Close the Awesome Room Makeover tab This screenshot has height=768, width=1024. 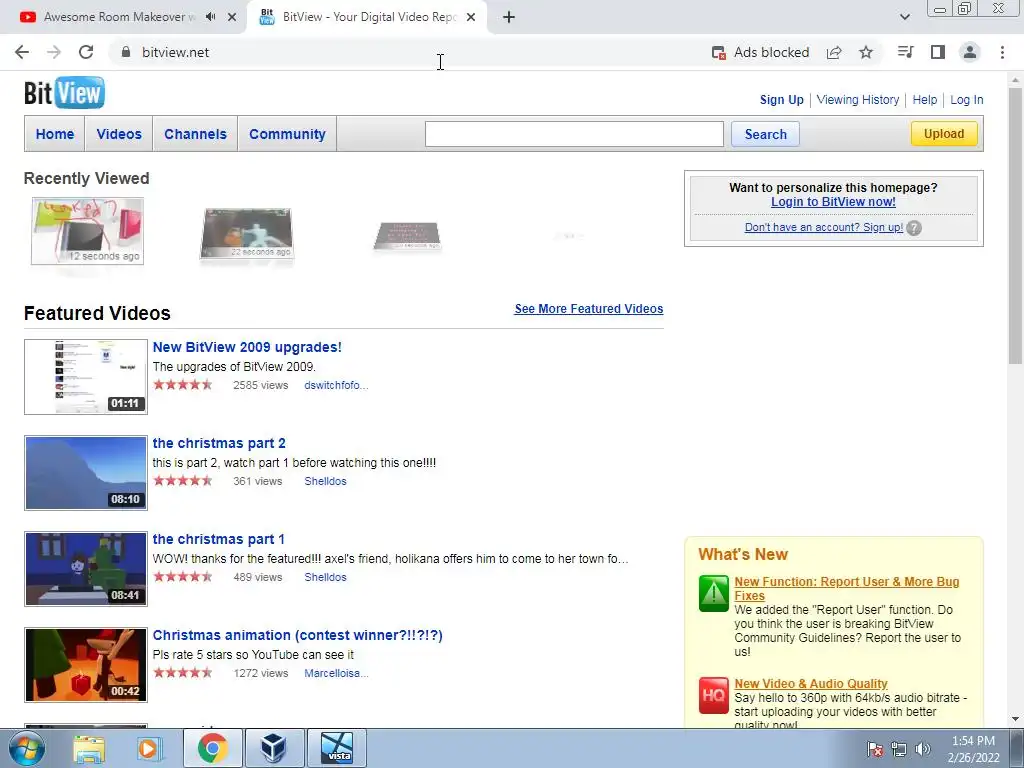pos(232,17)
